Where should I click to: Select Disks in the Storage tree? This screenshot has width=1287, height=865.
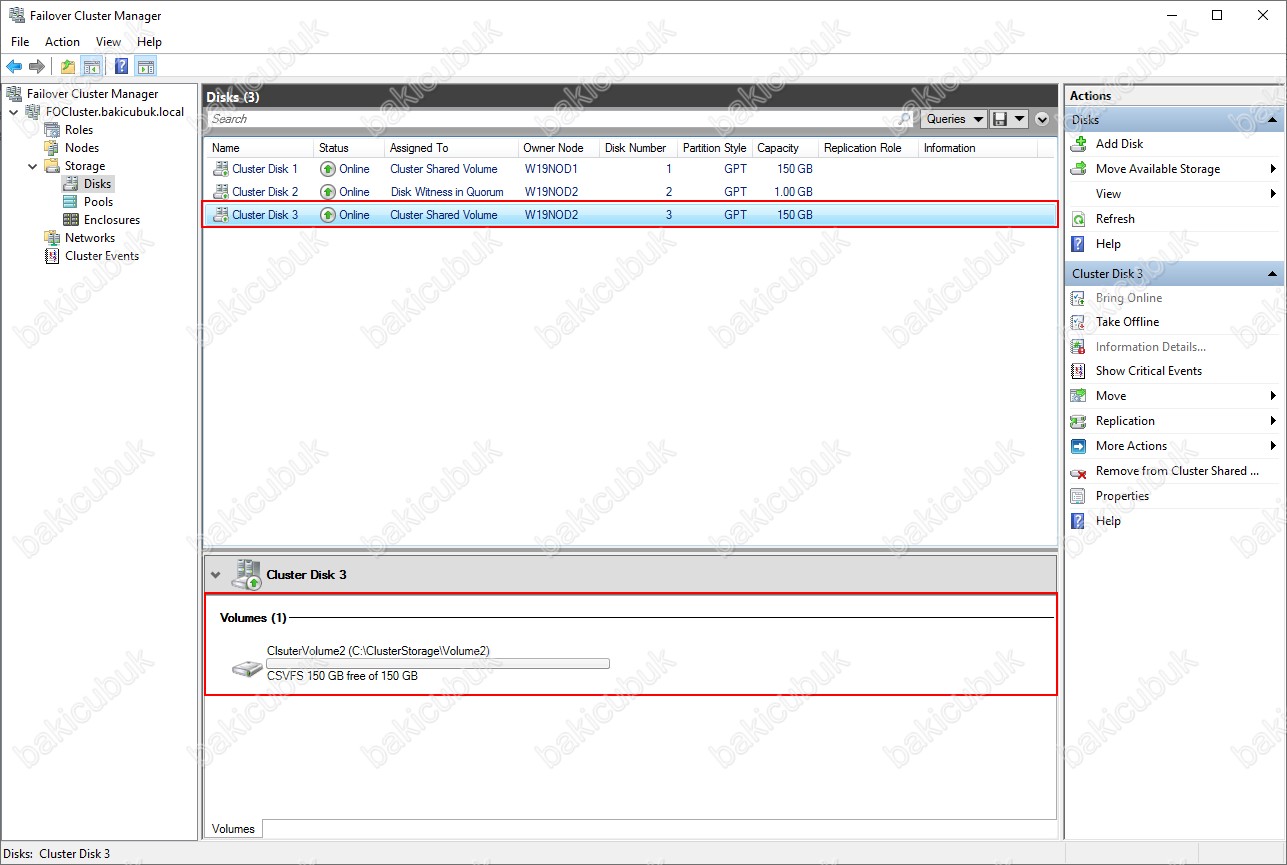98,184
